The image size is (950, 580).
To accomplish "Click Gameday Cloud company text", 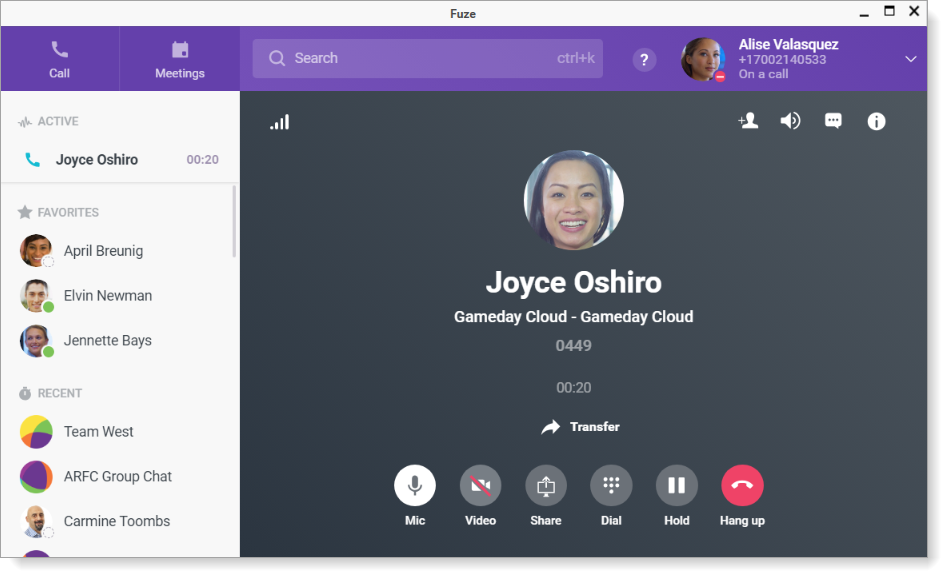I will [x=574, y=317].
